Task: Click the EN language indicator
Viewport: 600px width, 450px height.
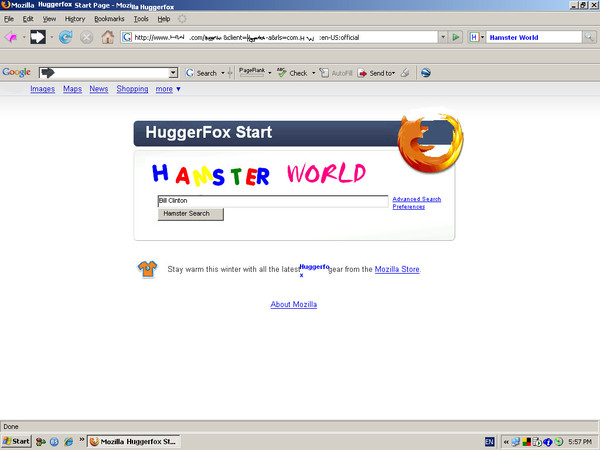Action: click(489, 442)
